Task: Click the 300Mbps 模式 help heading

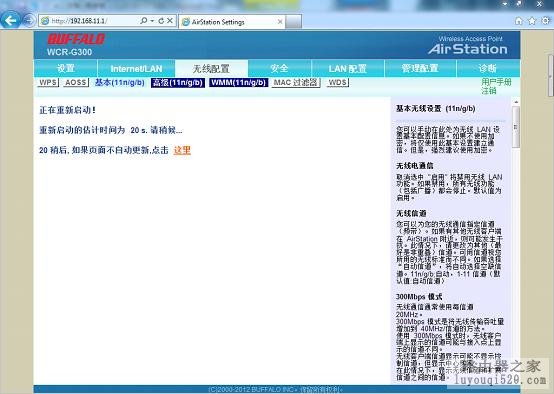Action: [419, 296]
